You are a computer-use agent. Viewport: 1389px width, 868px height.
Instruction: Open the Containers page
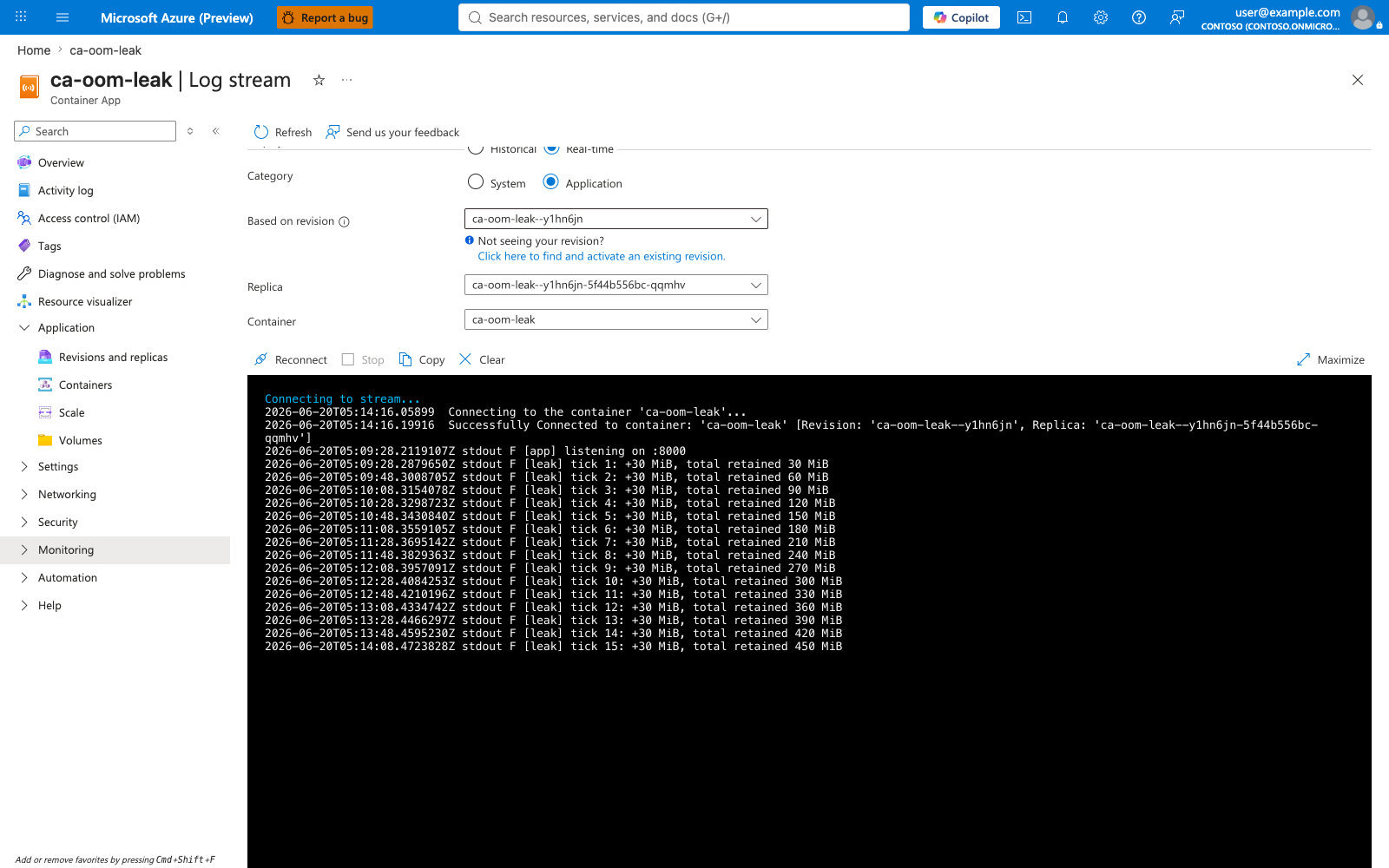tap(85, 385)
